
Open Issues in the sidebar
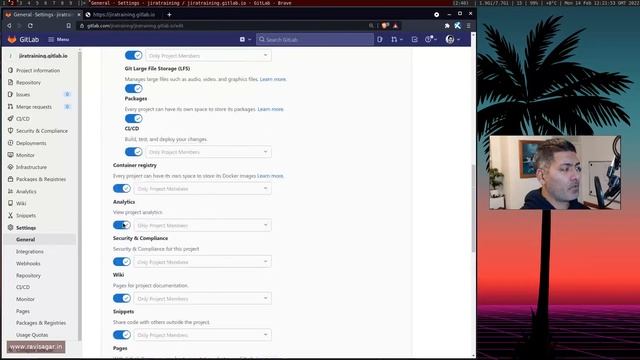tap(23, 95)
